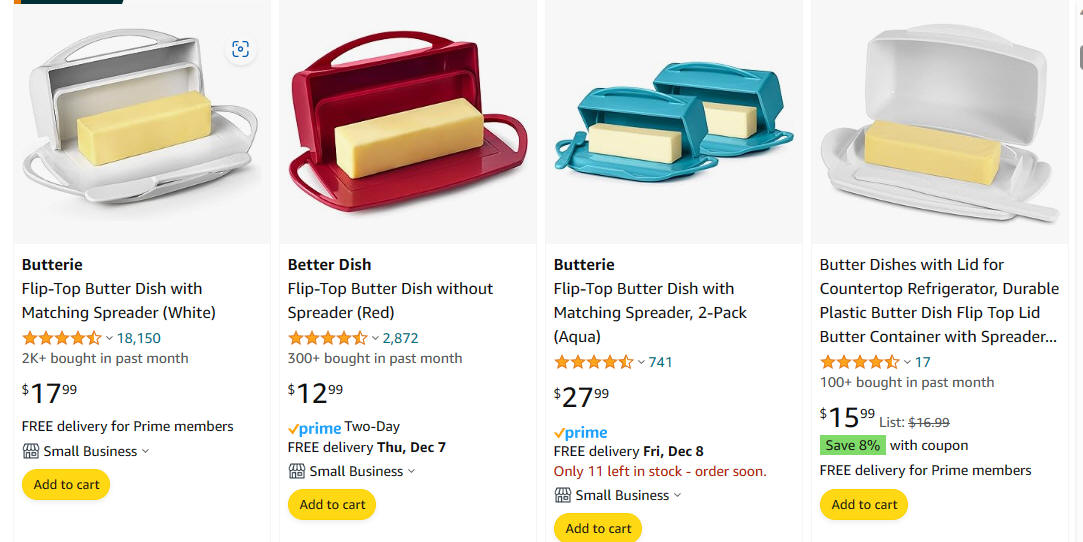The width and height of the screenshot is (1083, 542).
Task: Expand rating breakdown arrow beside 2,872
Action: [x=375, y=338]
